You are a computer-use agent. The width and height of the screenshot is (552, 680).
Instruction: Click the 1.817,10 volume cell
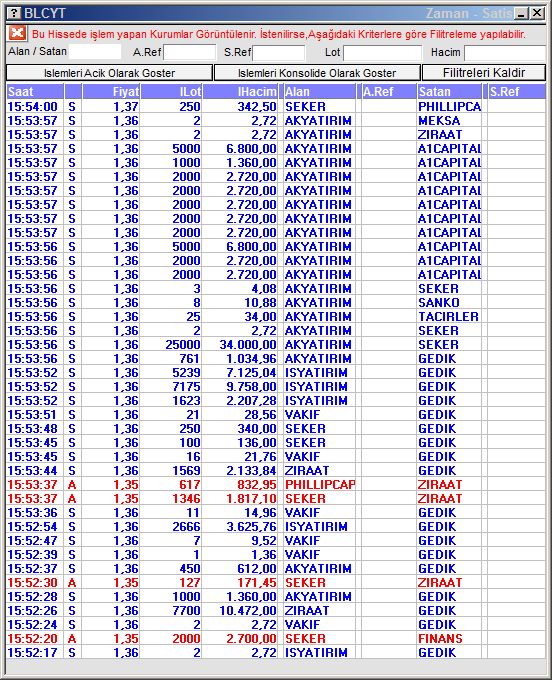click(x=240, y=499)
